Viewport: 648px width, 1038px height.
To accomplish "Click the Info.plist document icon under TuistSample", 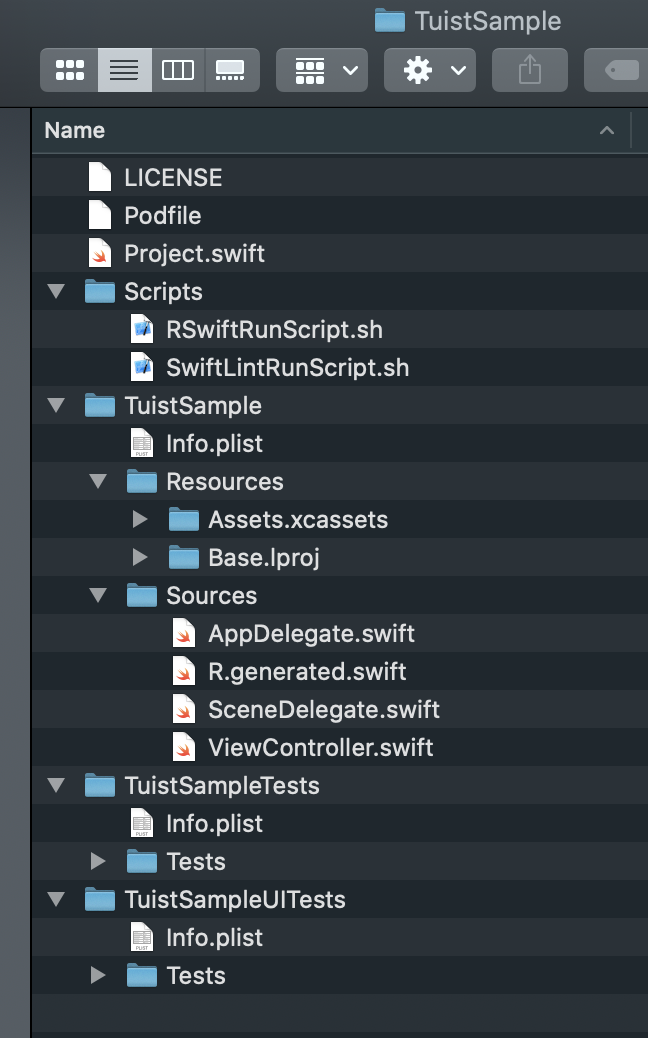I will [x=141, y=443].
